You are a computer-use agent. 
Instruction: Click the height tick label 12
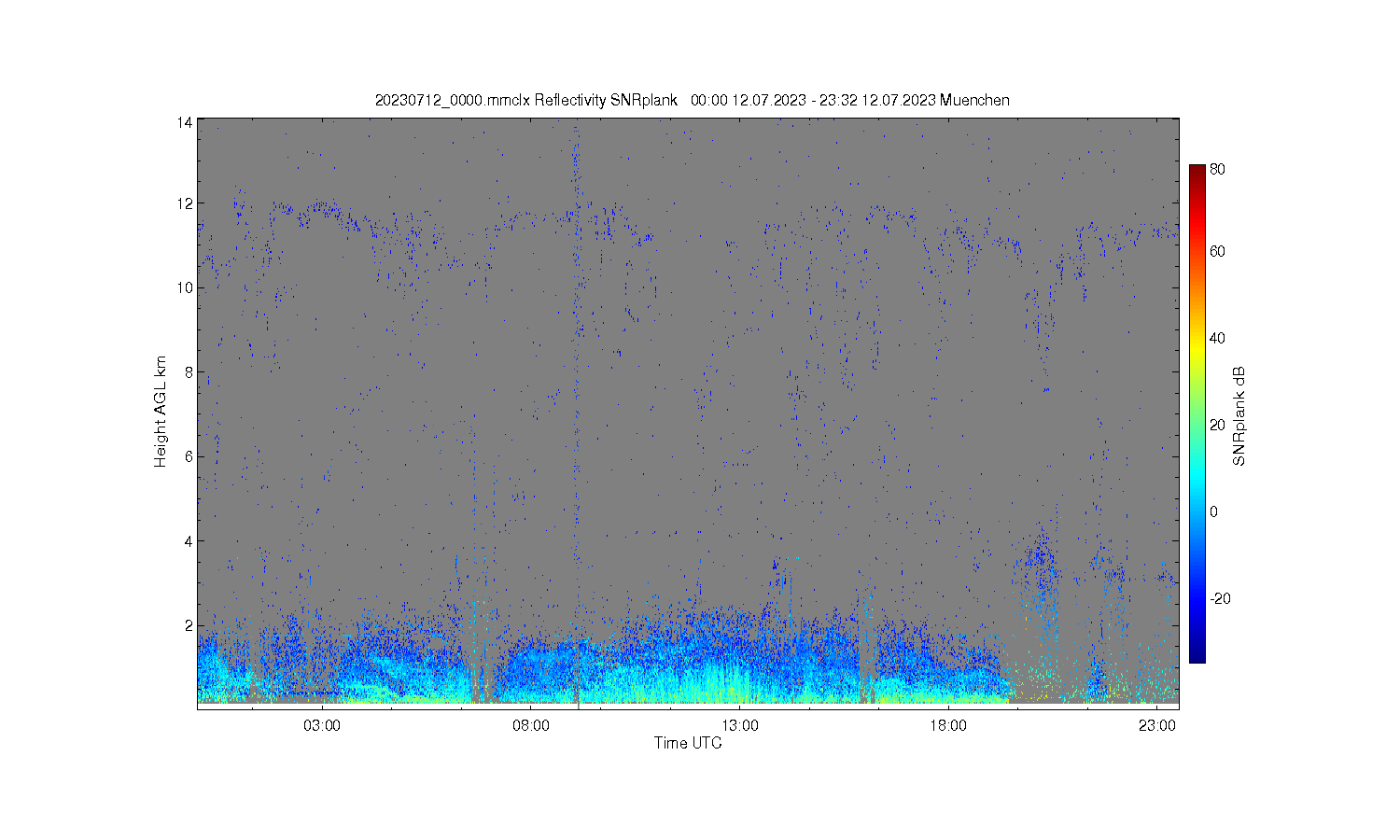point(185,203)
